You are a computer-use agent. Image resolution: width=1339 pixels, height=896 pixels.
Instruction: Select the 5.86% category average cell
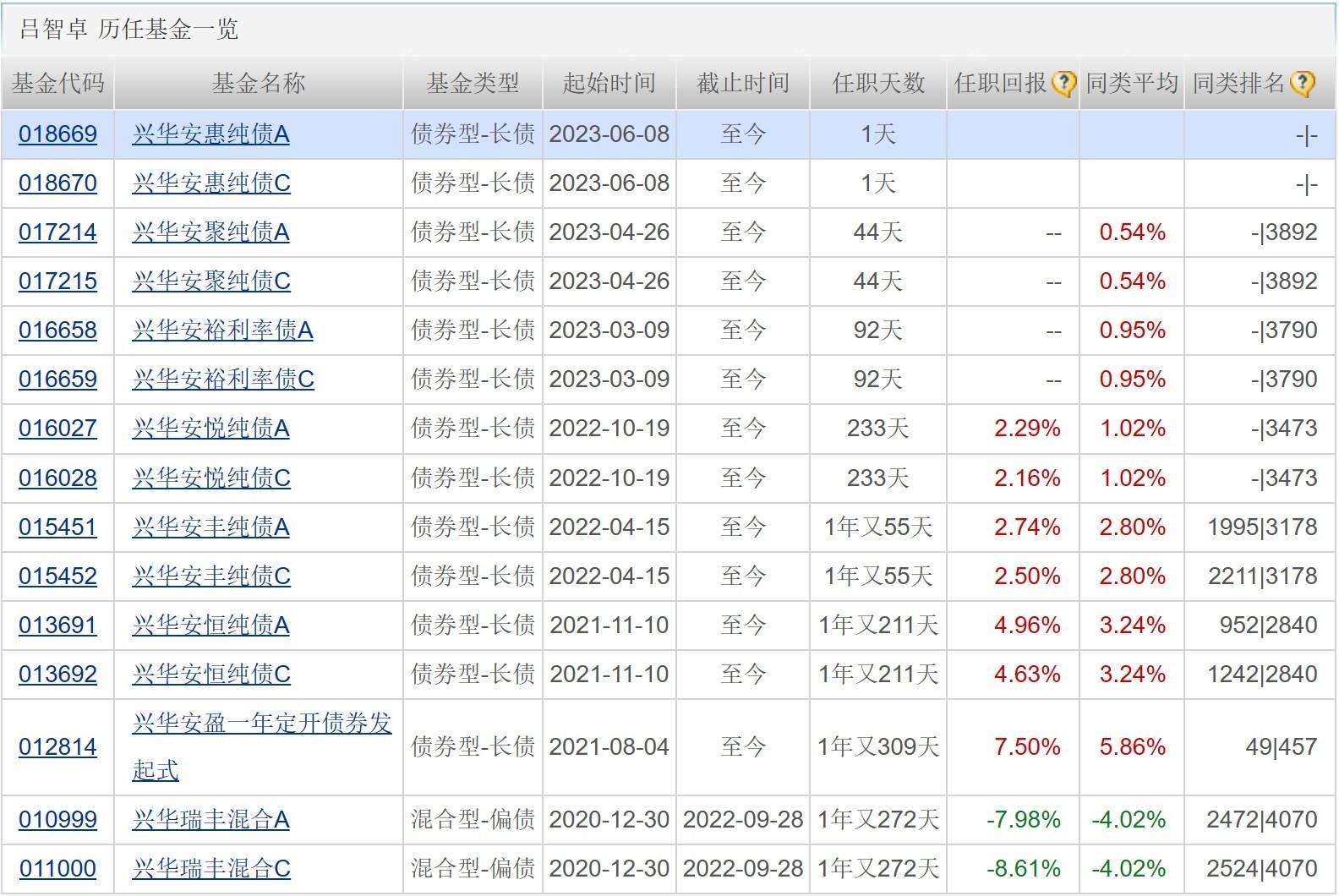[x=1132, y=747]
